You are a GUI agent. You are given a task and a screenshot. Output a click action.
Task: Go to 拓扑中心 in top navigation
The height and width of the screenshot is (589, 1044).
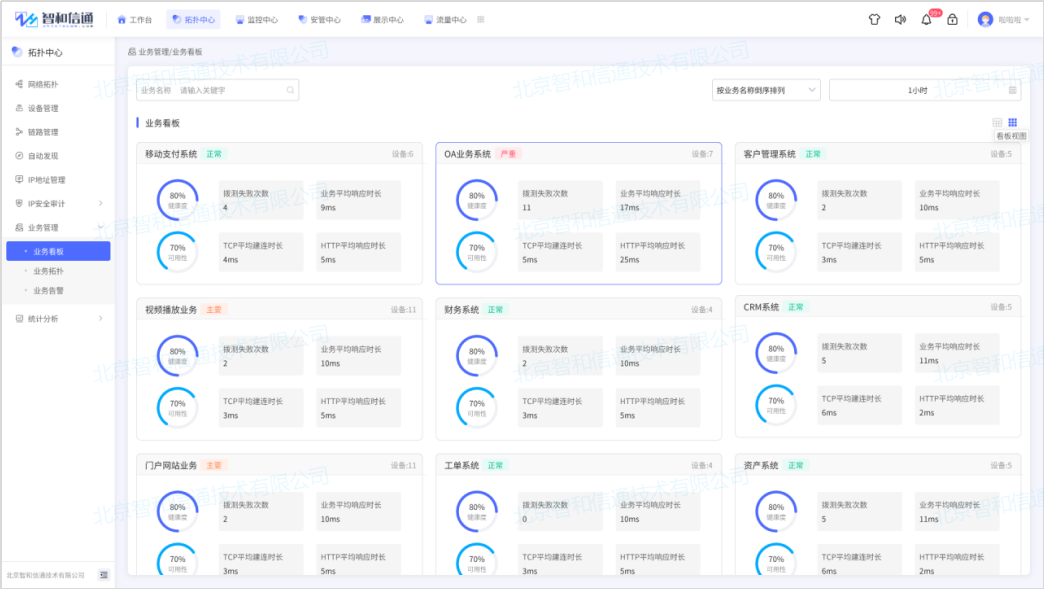[193, 19]
